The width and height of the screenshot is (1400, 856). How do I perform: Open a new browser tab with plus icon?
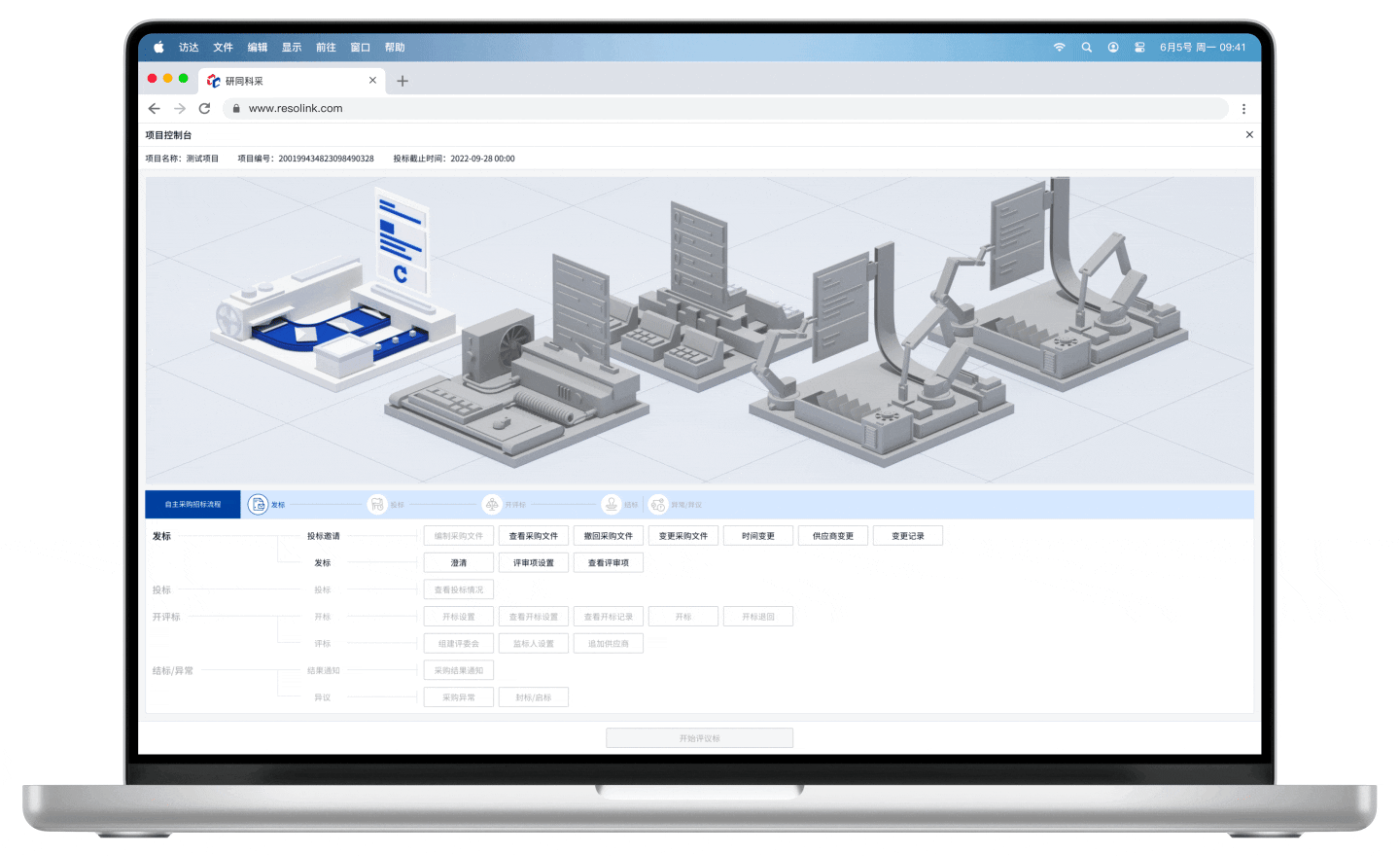402,81
